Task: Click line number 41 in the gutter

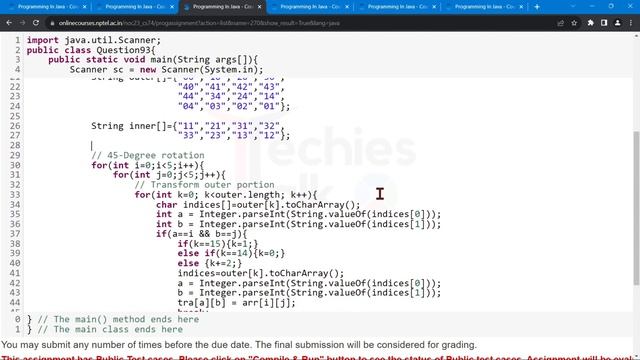Action: tap(15, 273)
